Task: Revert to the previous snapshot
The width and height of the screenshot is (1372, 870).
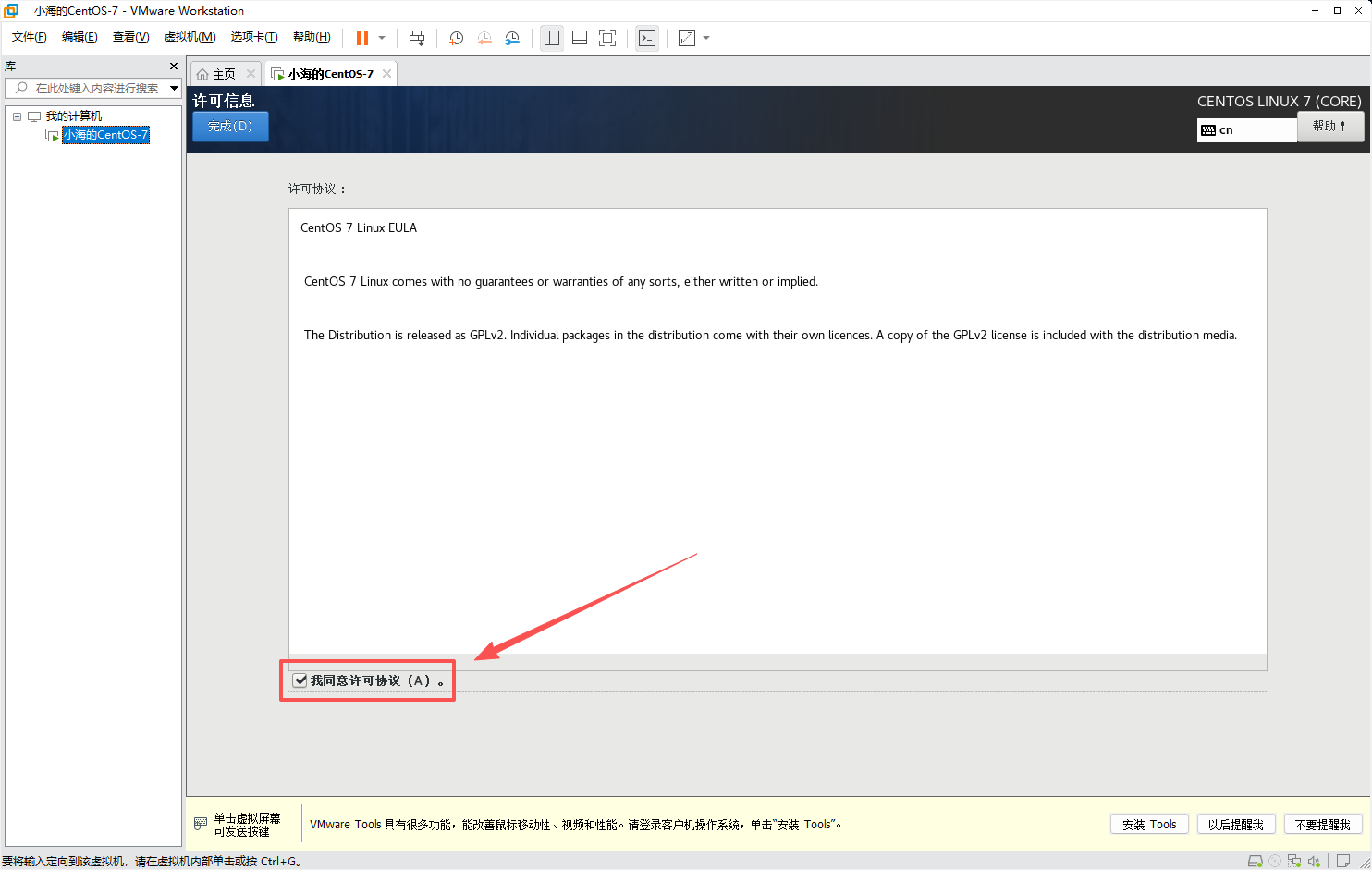Action: pos(484,38)
